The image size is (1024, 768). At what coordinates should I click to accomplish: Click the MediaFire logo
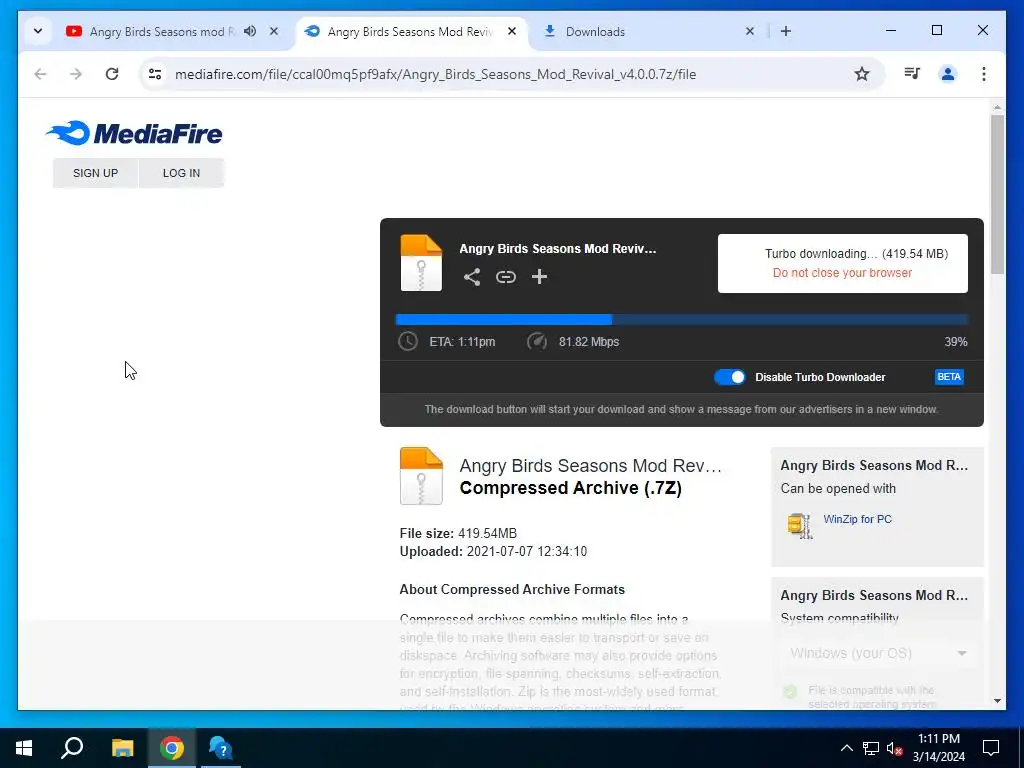pyautogui.click(x=134, y=133)
